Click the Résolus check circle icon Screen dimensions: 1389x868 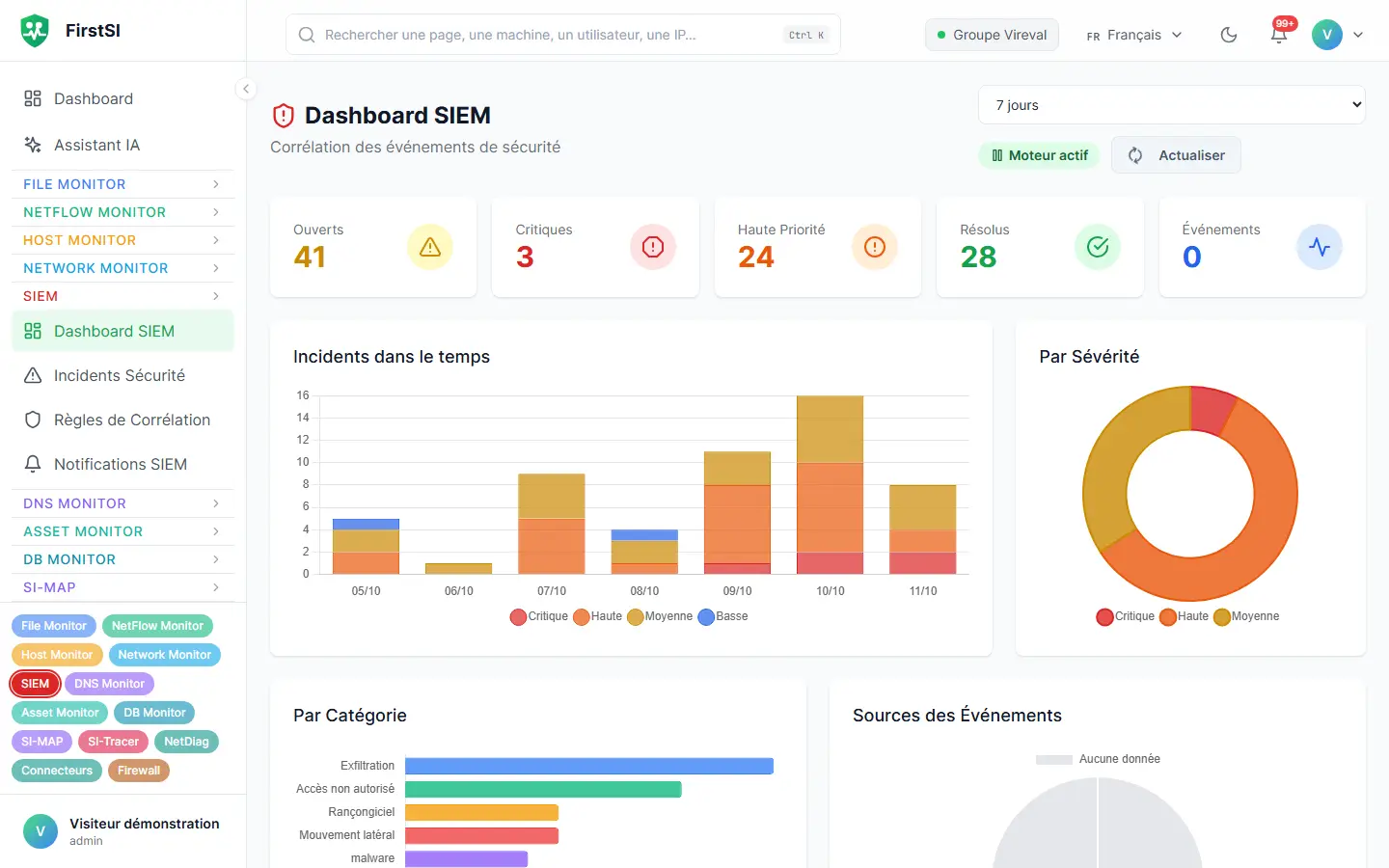tap(1098, 247)
